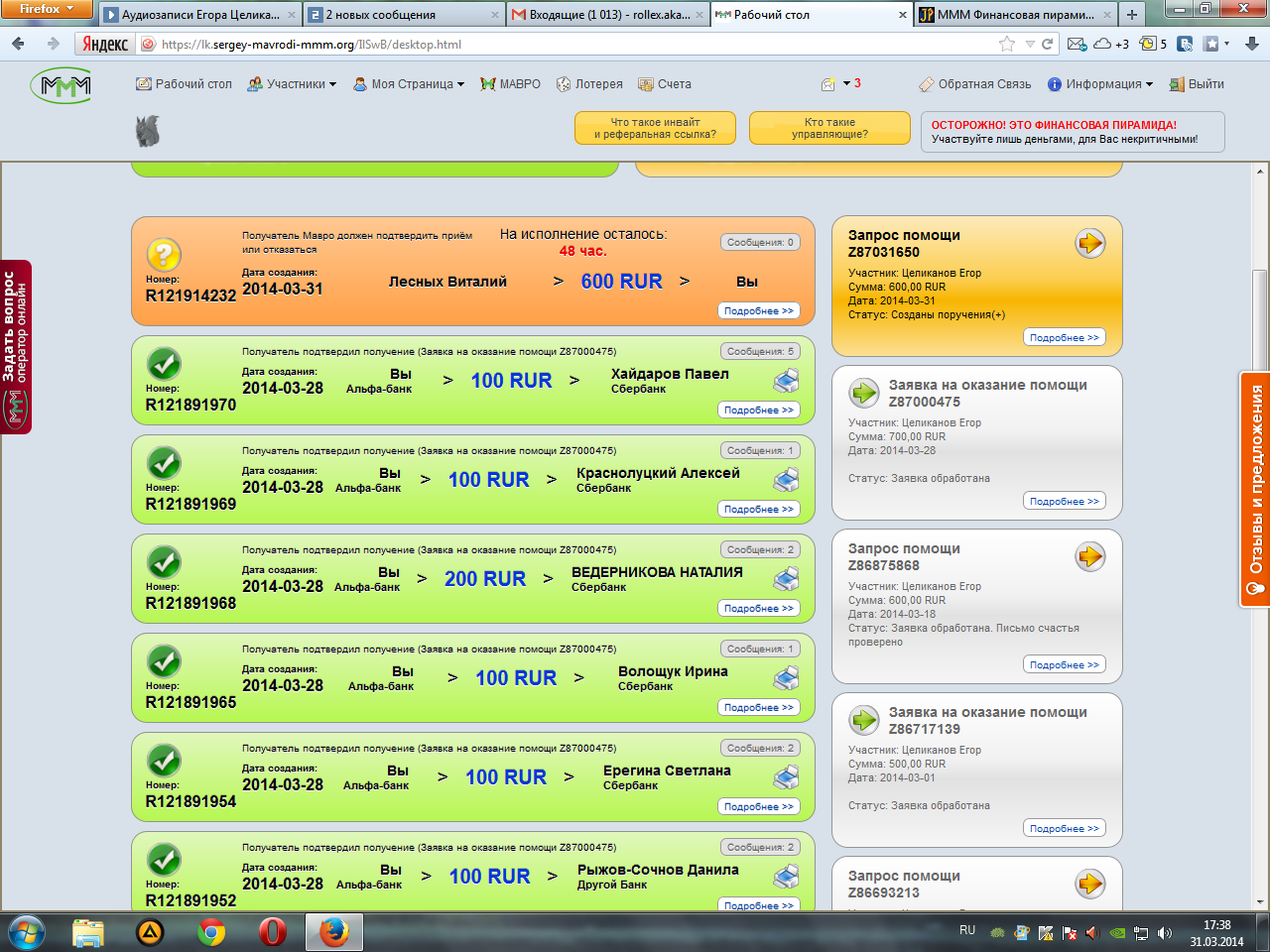Click green arrow icon on request Z87000475
The height and width of the screenshot is (952, 1270).
pos(864,393)
